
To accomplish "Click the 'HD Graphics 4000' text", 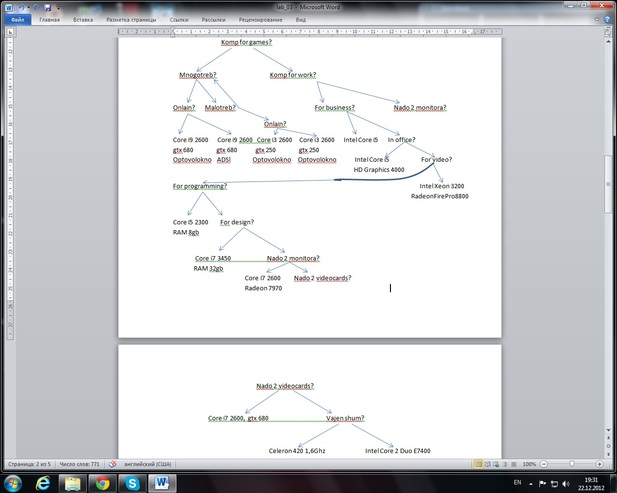I will (x=379, y=170).
